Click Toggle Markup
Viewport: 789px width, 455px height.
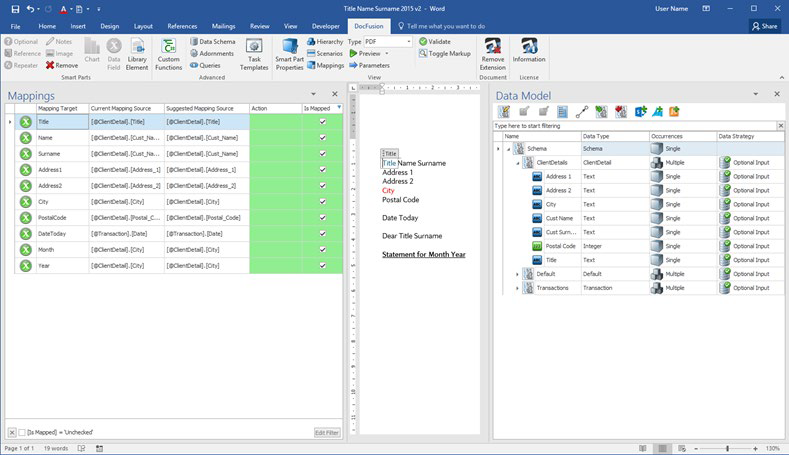[x=445, y=53]
